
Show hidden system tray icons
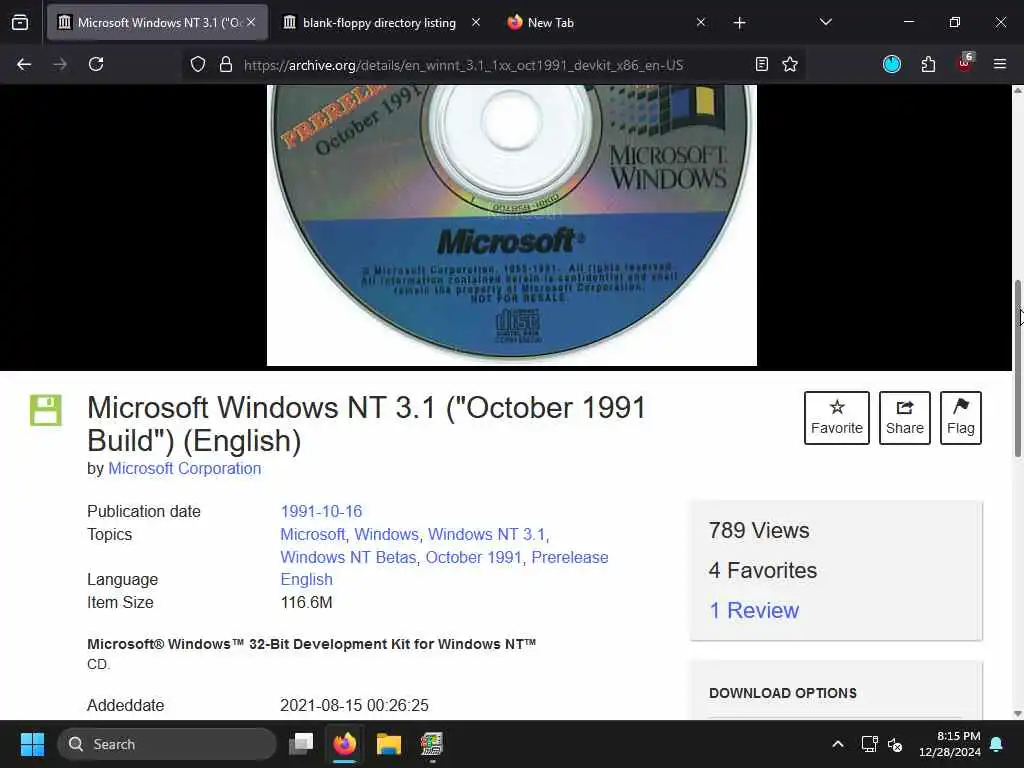point(838,744)
